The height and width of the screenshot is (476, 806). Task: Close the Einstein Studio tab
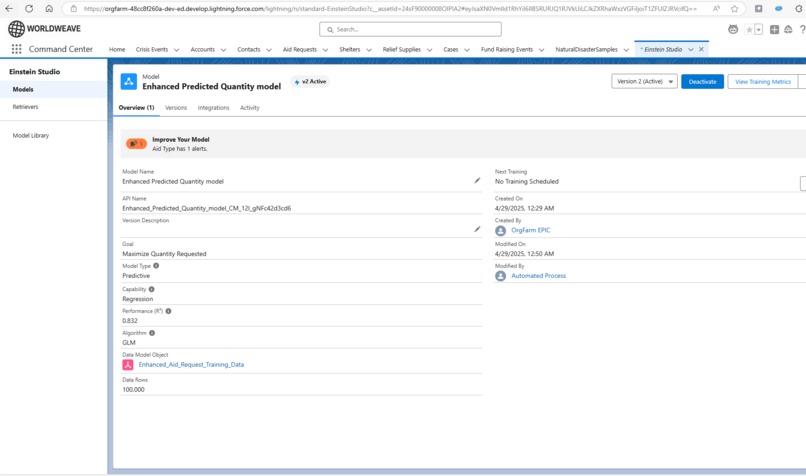click(701, 49)
